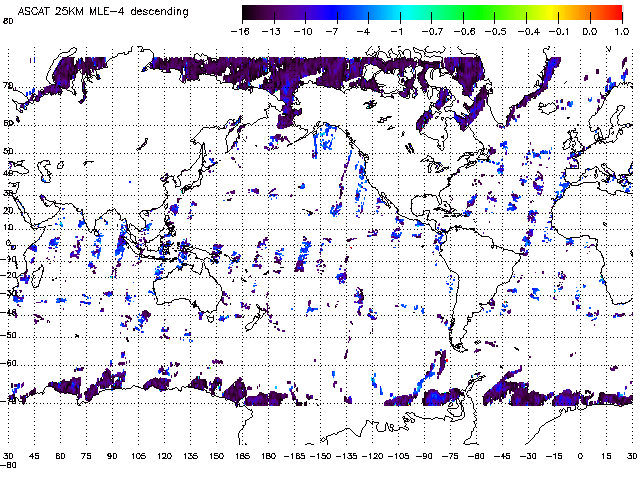Pick the red end of the color scale
Viewport: 640px width, 480px height.
614,13
